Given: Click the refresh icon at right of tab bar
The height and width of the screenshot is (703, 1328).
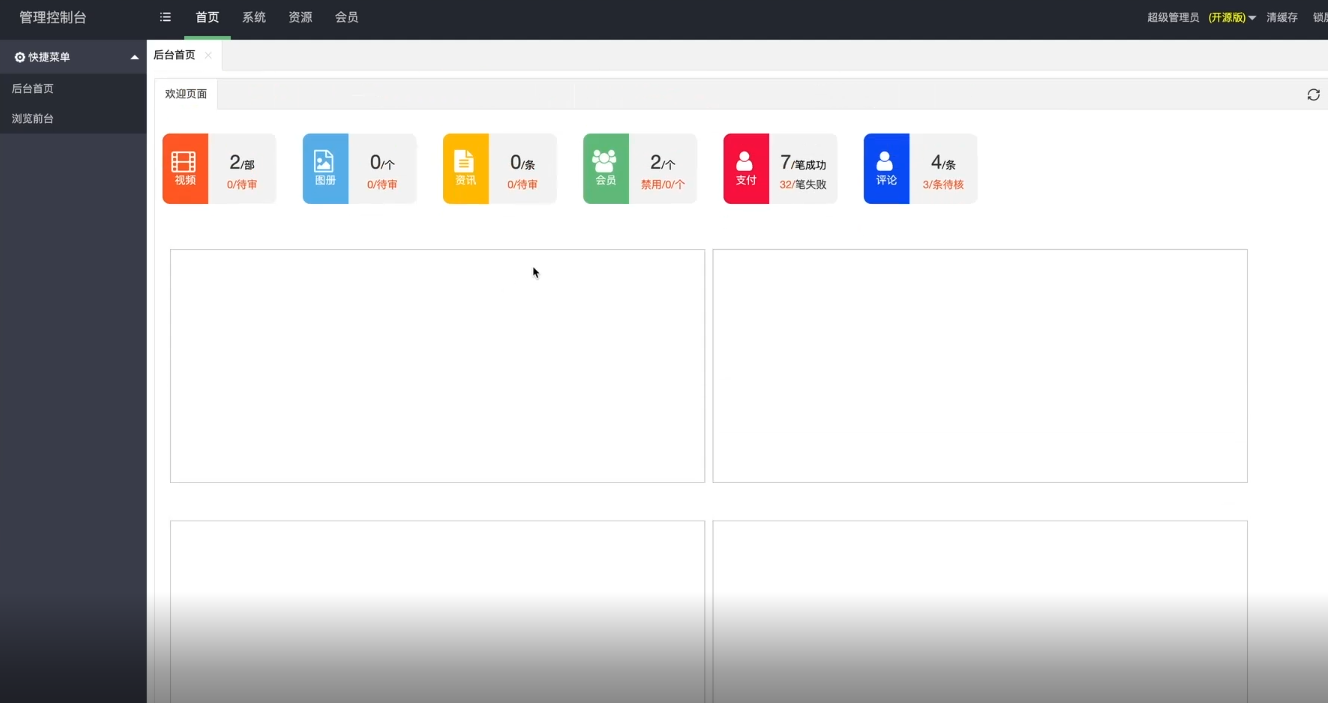Looking at the screenshot, I should tap(1313, 95).
